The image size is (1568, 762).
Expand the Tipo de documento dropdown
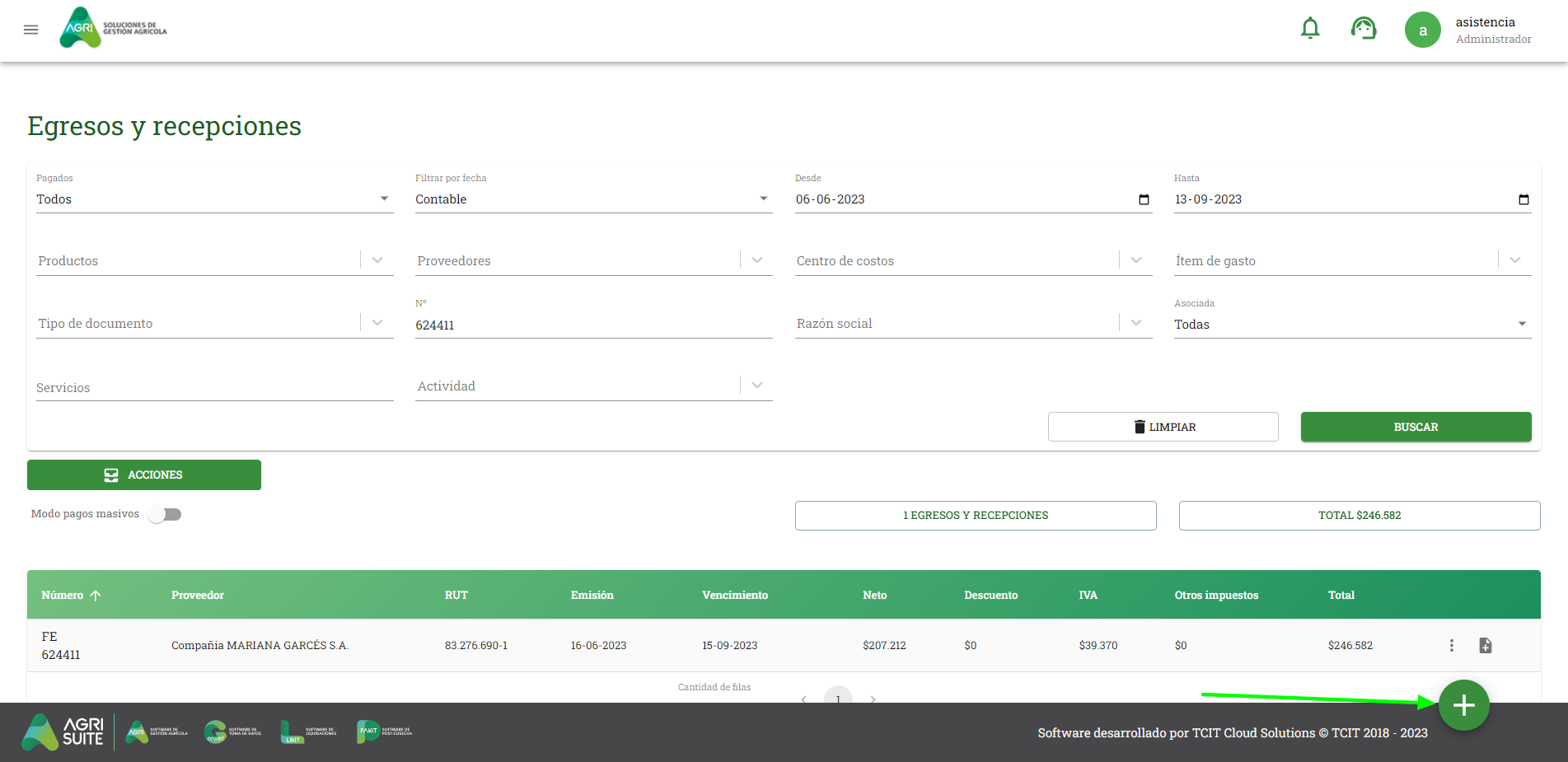[x=377, y=323]
